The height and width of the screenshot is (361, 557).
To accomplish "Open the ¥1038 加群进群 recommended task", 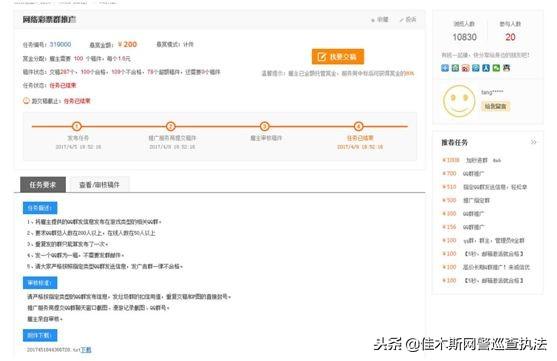I will pyautogui.click(x=471, y=160).
